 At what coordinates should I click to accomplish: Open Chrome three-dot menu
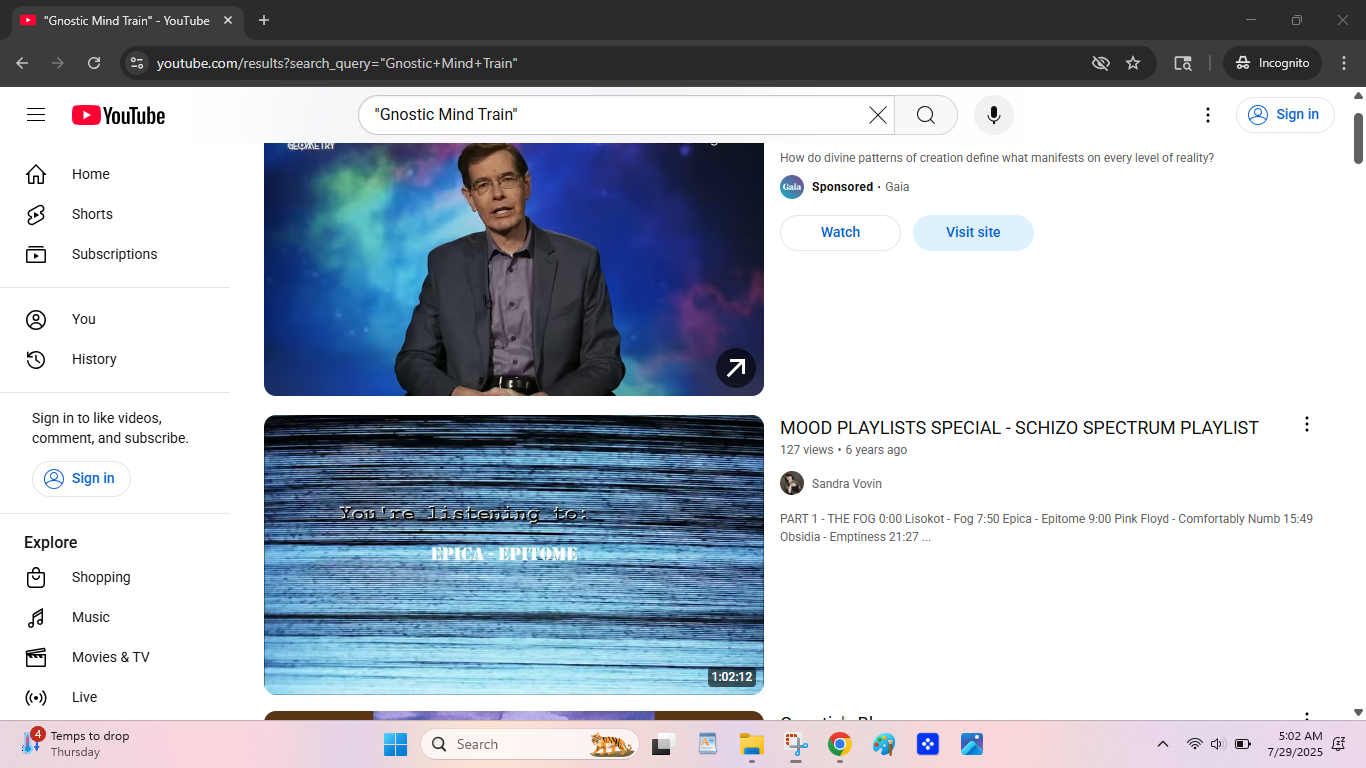1344,63
